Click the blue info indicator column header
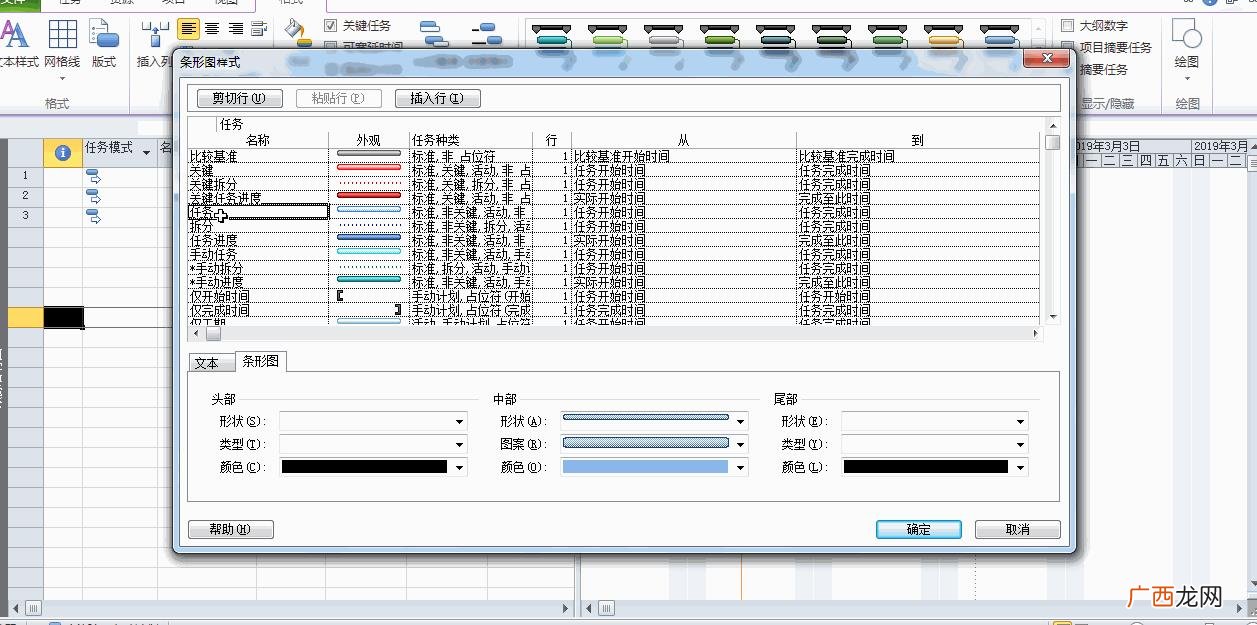The width and height of the screenshot is (1257, 625). (x=63, y=152)
